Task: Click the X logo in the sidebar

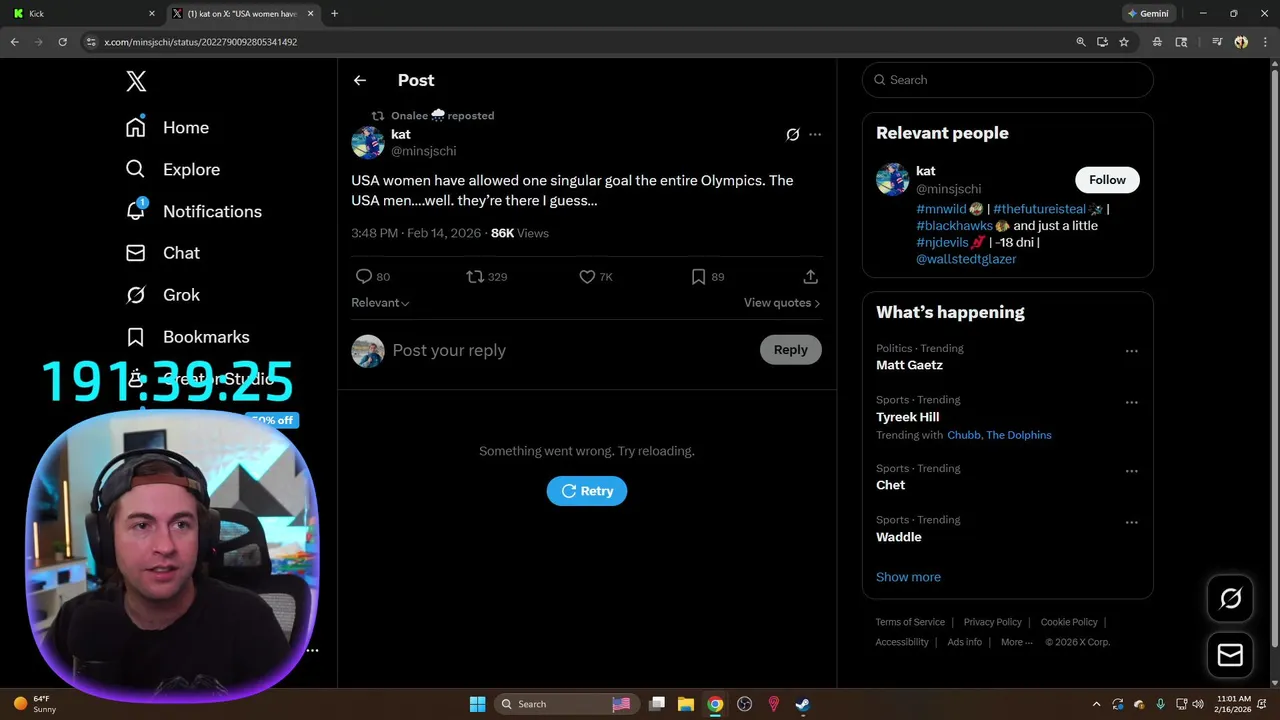Action: tap(136, 81)
